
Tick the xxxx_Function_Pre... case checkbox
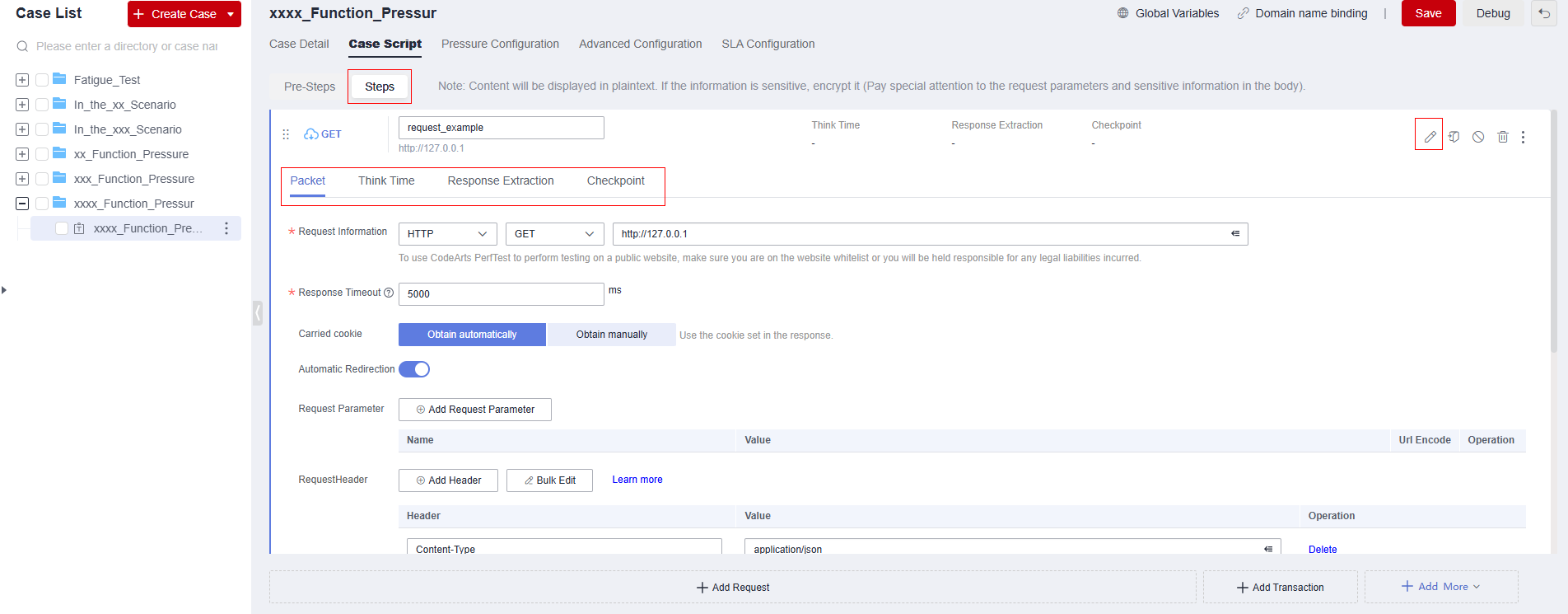click(62, 228)
